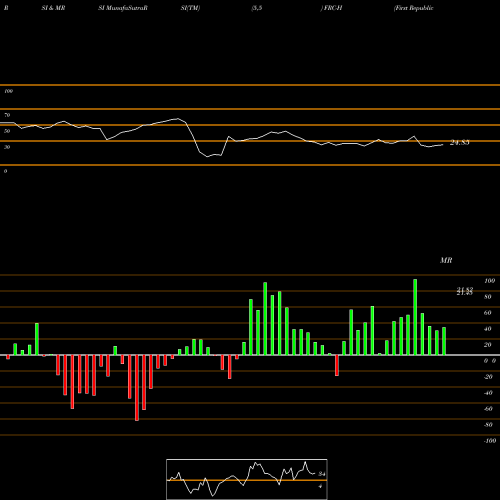Click the MR axis label -100
The width and height of the screenshot is (500, 500).
coord(489,441)
